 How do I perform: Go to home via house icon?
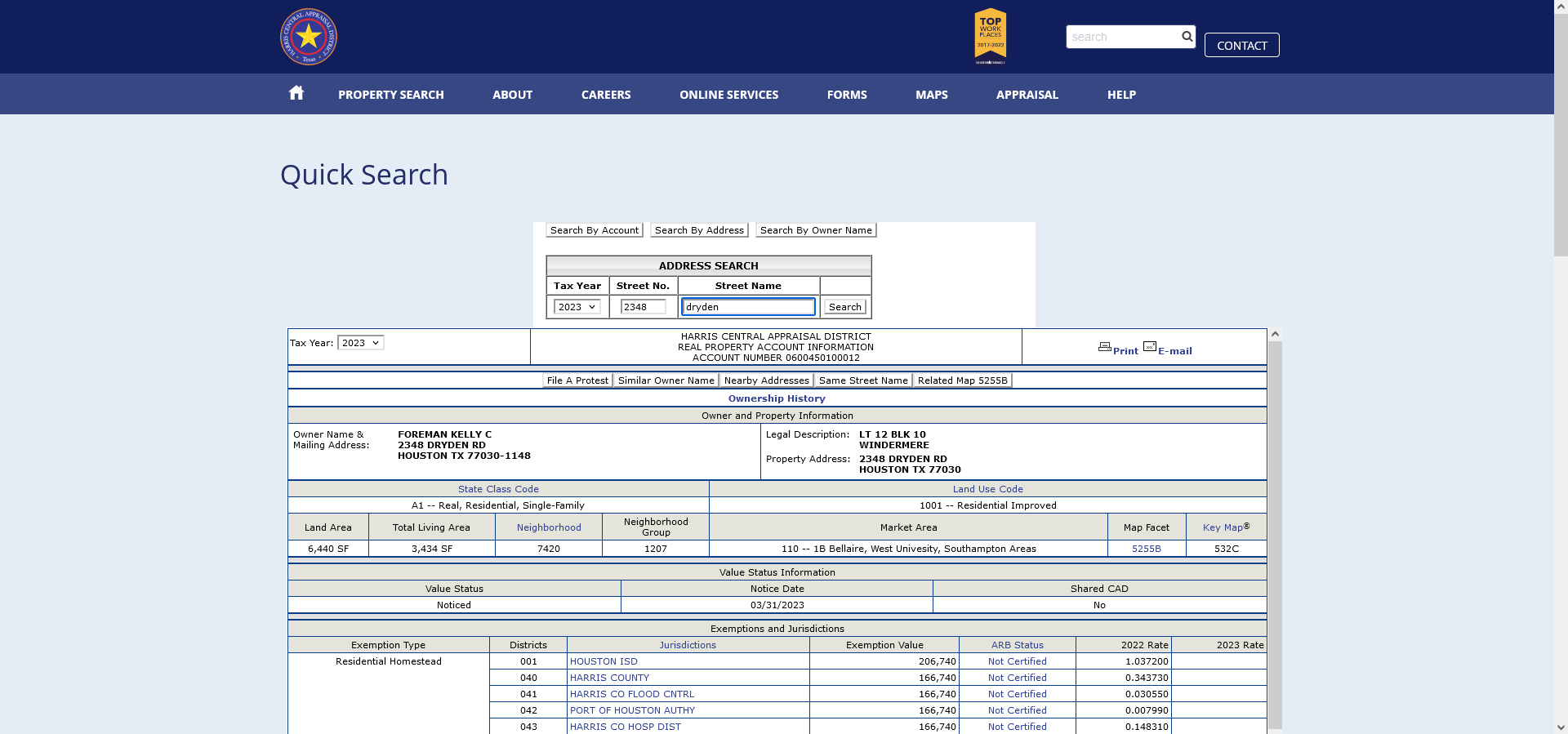click(296, 93)
